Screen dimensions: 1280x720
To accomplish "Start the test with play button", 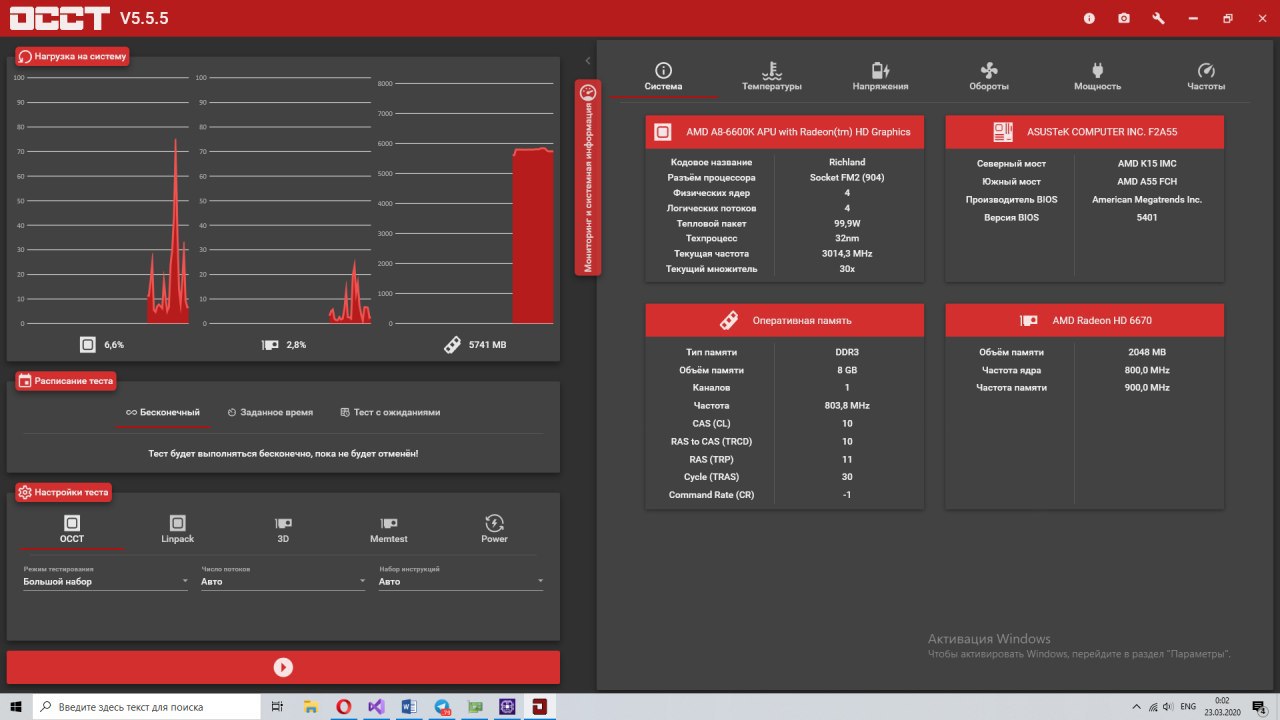I will [283, 667].
